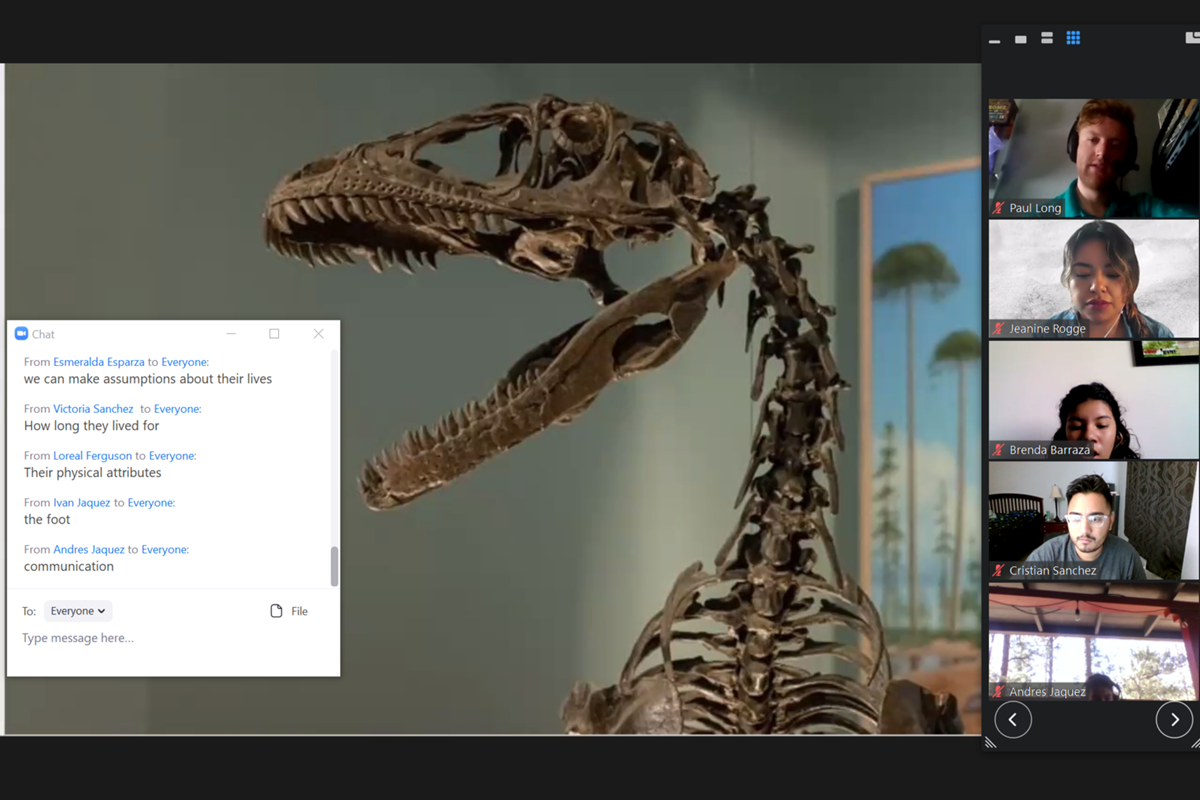
Task: Go to next page of participant videos
Action: pyautogui.click(x=1174, y=720)
